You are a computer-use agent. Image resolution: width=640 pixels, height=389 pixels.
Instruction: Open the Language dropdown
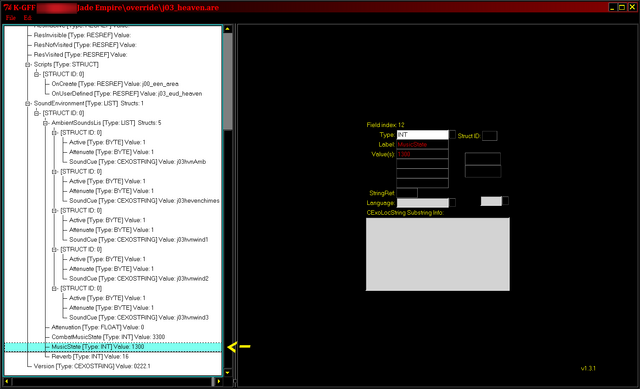(x=422, y=203)
